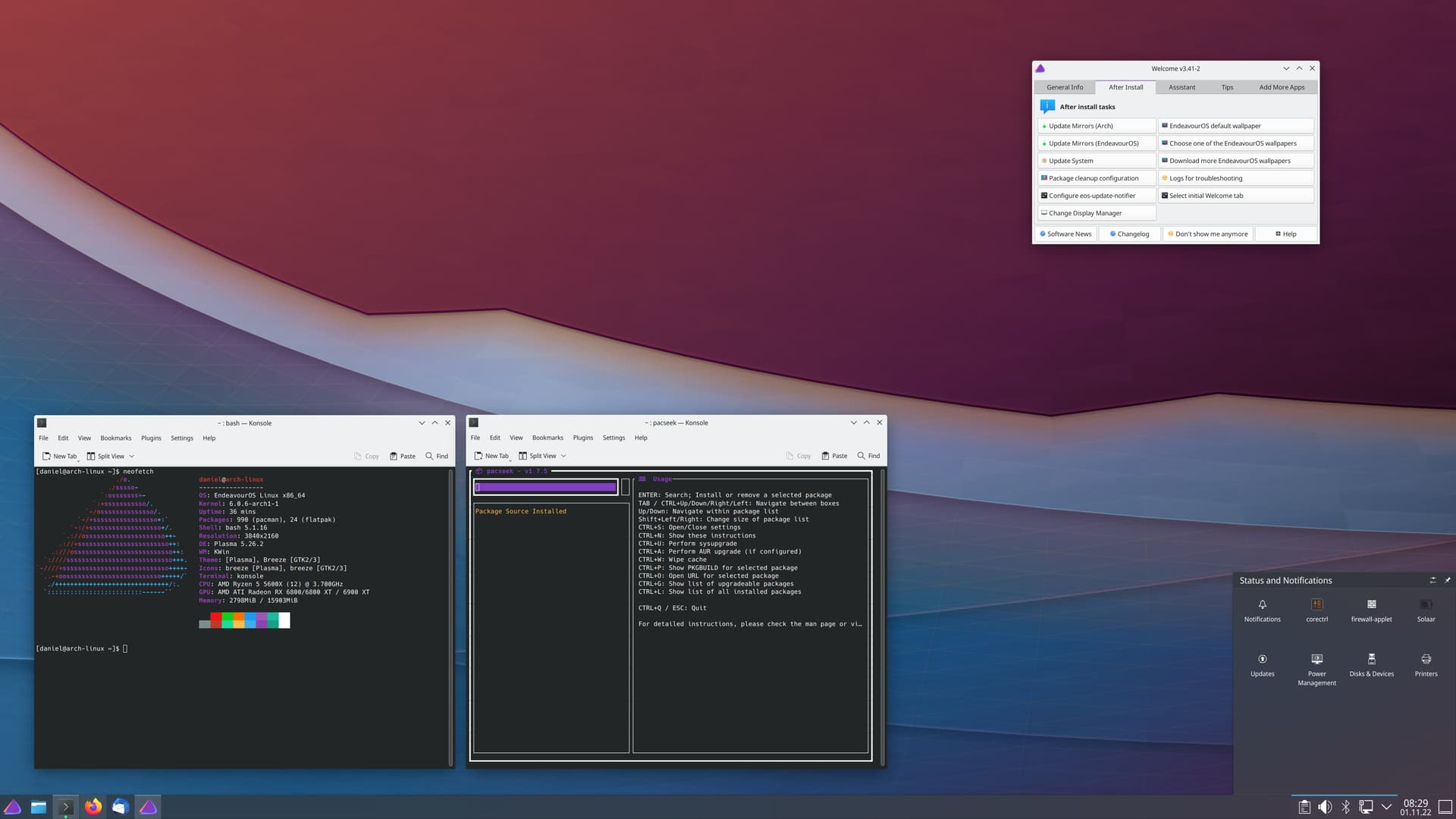This screenshot has height=819, width=1456.
Task: Click Paste in bash Konsole toolbar
Action: [403, 457]
